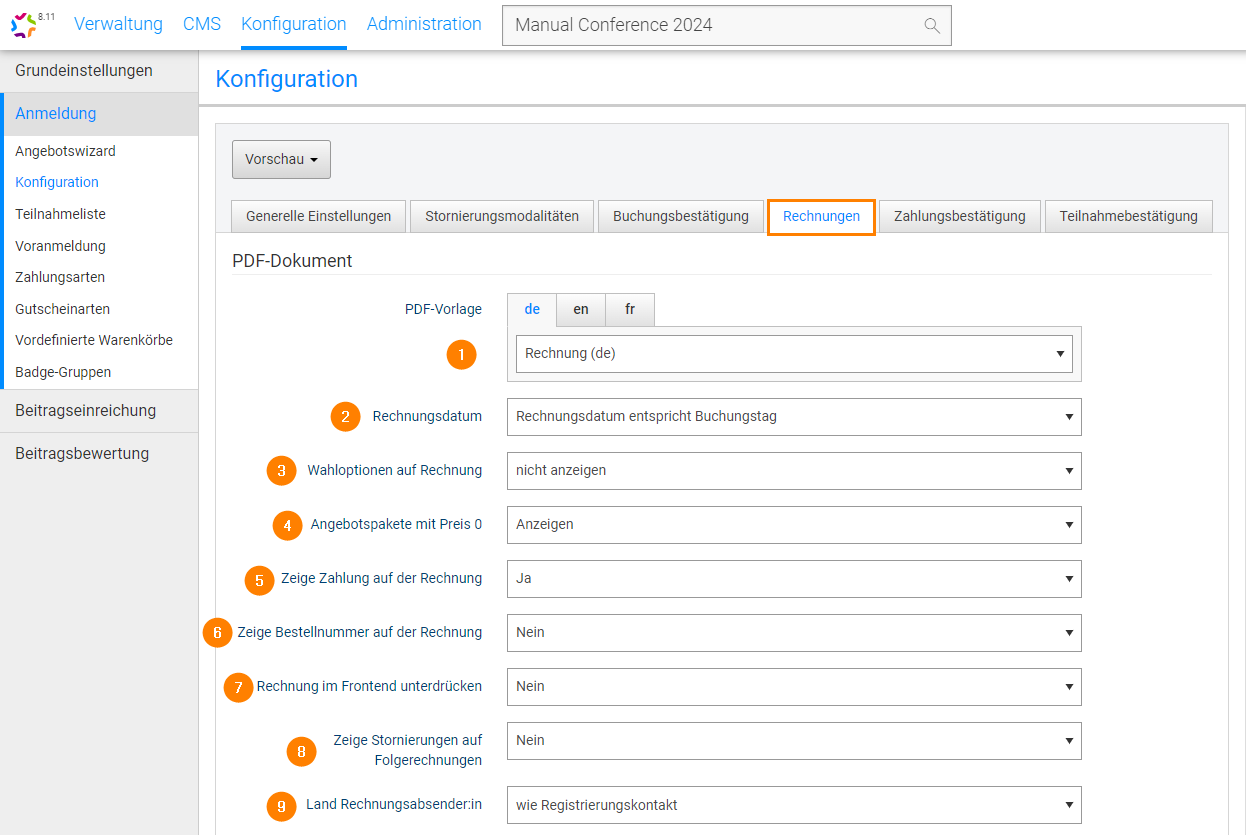The width and height of the screenshot is (1246, 835).
Task: Select the 'en' language tab
Action: click(581, 310)
